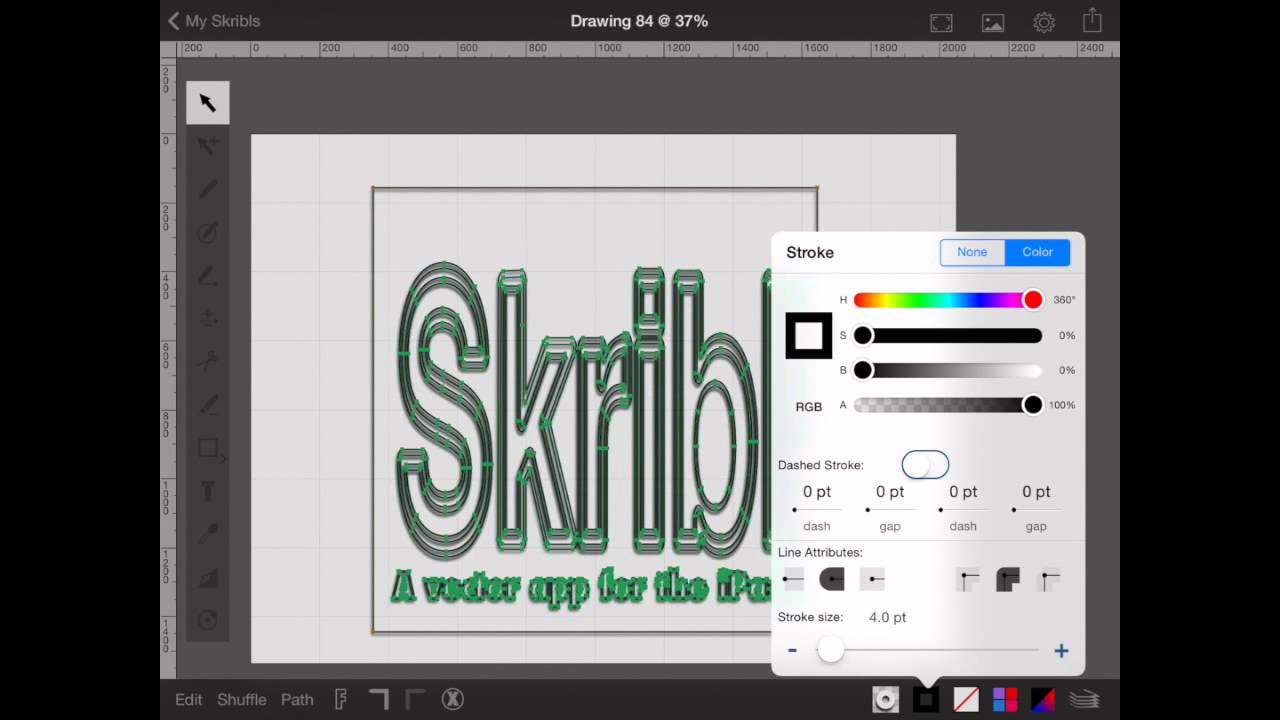Choose the round line cap icon
Image resolution: width=1280 pixels, height=720 pixels.
[832, 579]
